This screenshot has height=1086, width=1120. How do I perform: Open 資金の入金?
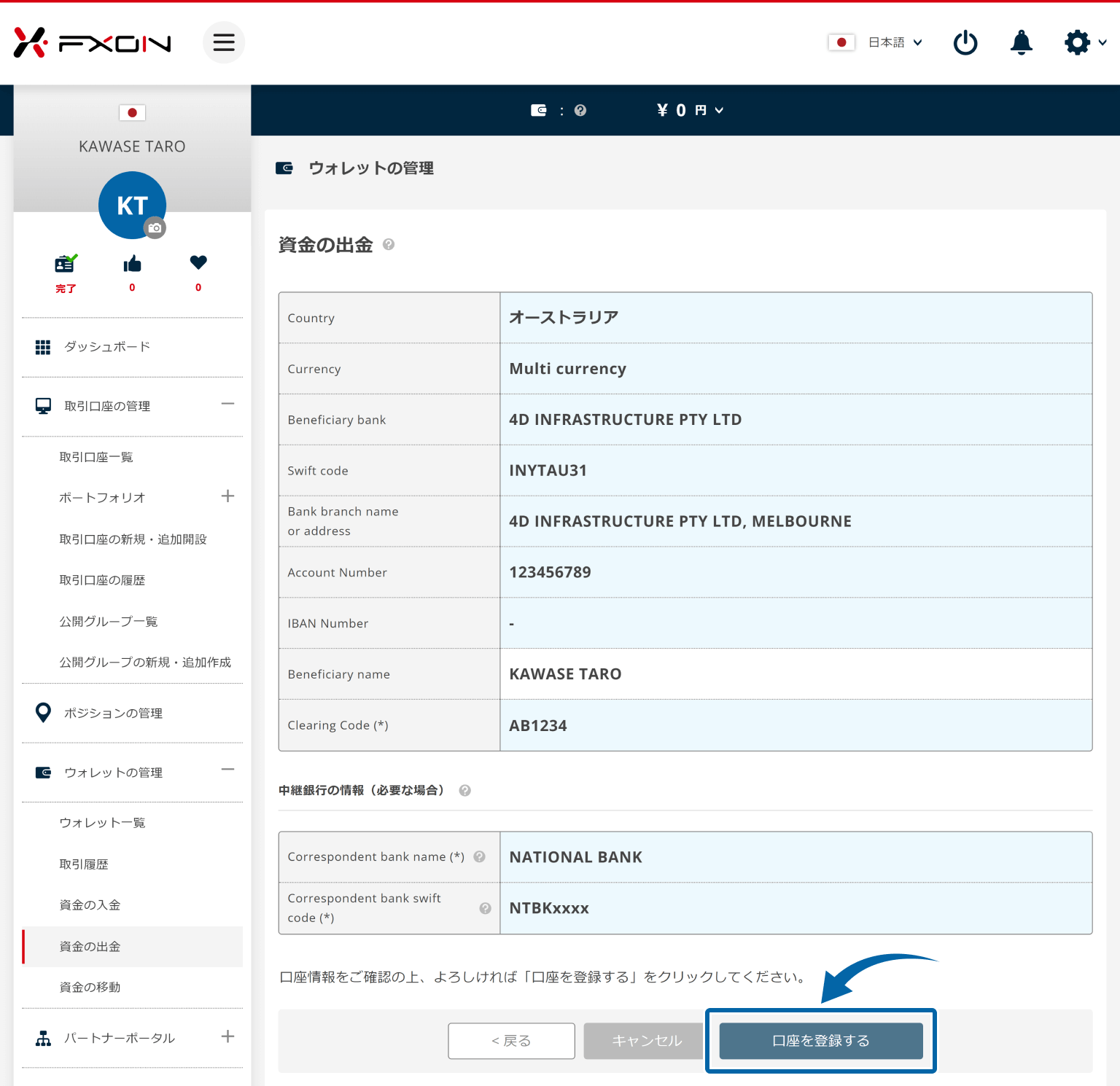point(90,905)
